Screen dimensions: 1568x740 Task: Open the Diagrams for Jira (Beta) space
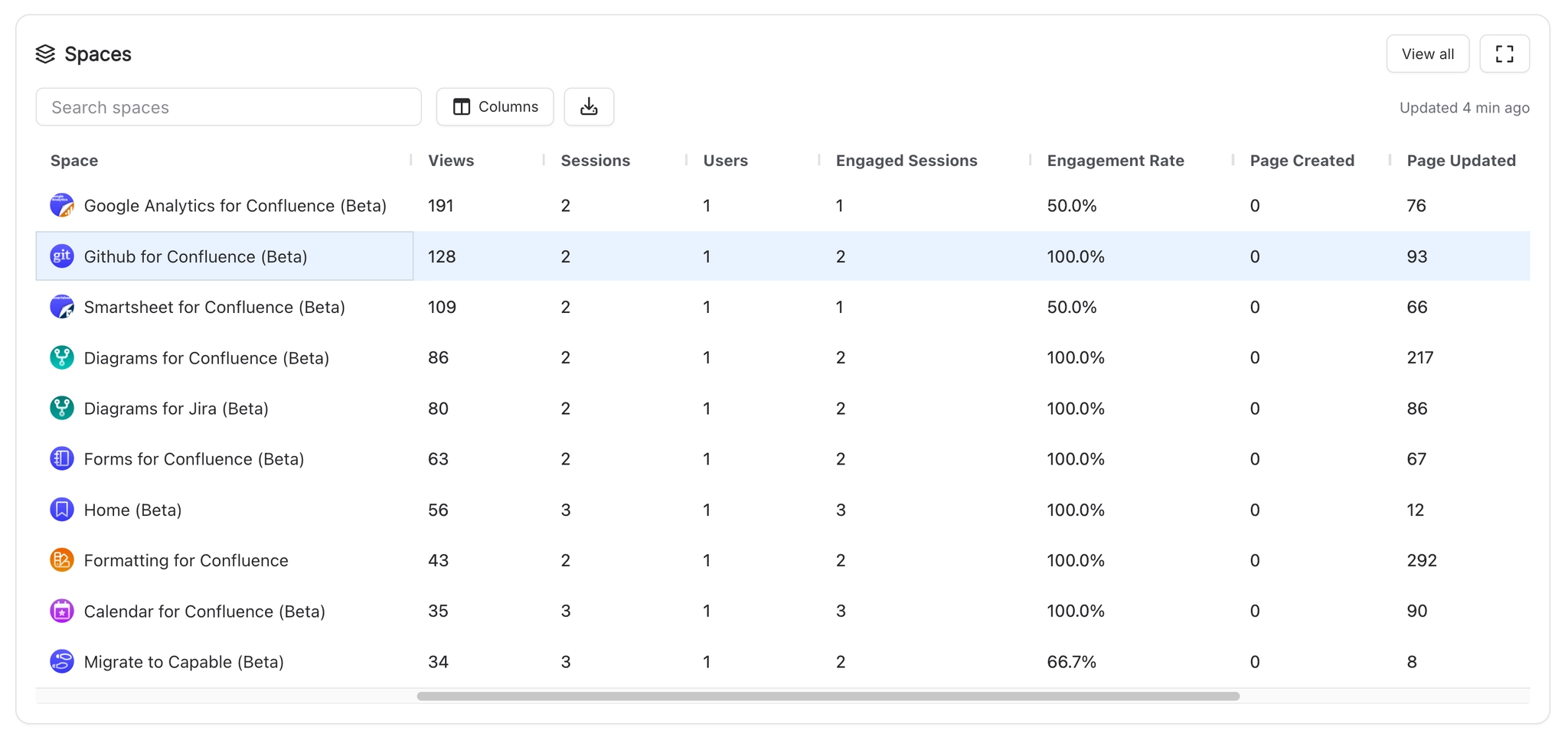coord(176,409)
